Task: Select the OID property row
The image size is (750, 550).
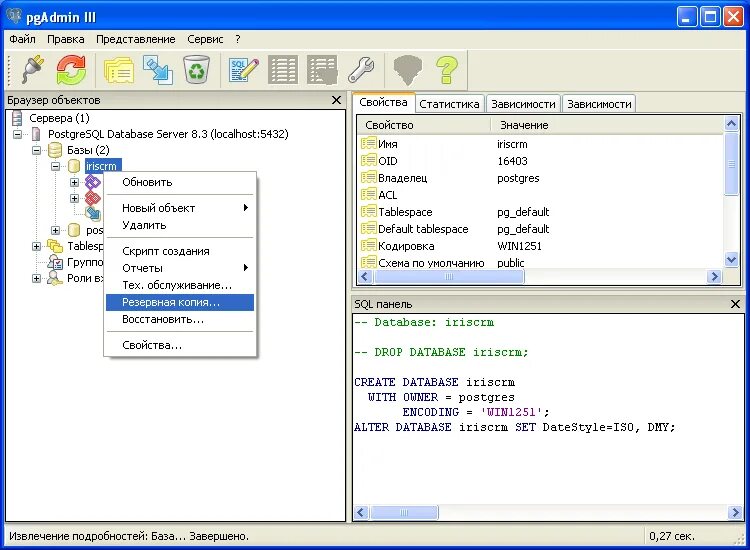Action: (x=541, y=161)
